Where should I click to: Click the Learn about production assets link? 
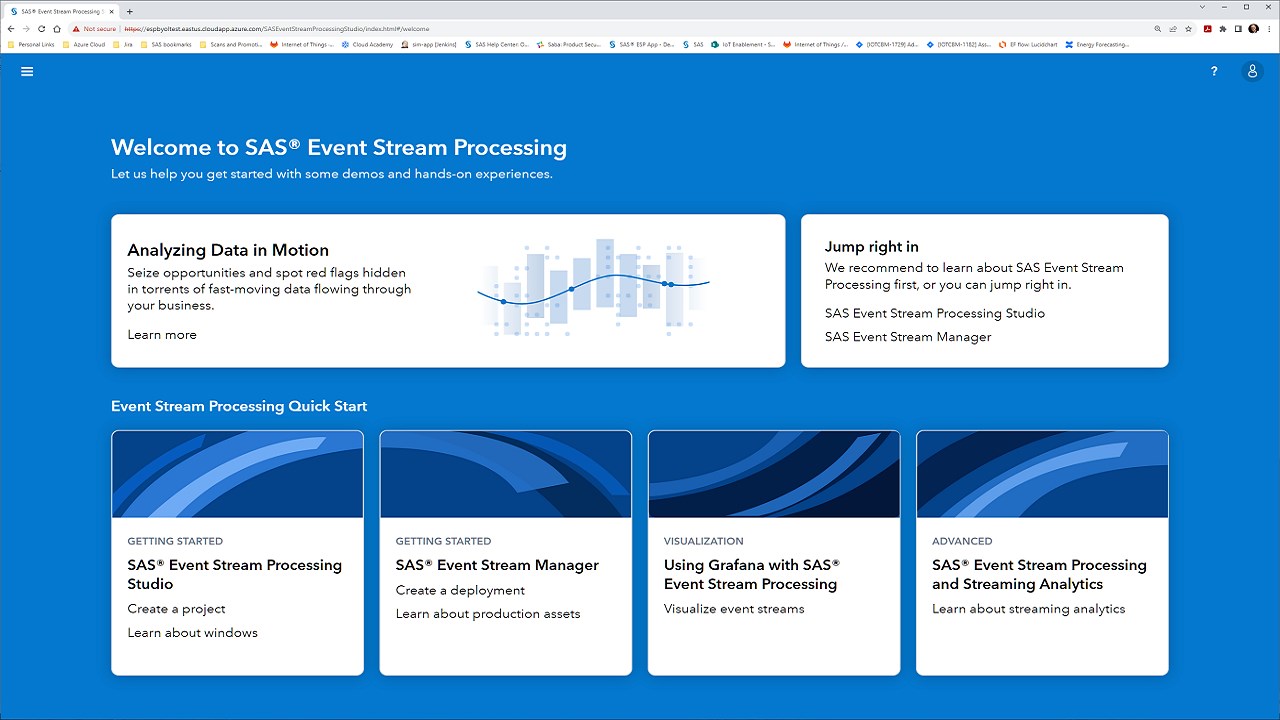coord(488,614)
